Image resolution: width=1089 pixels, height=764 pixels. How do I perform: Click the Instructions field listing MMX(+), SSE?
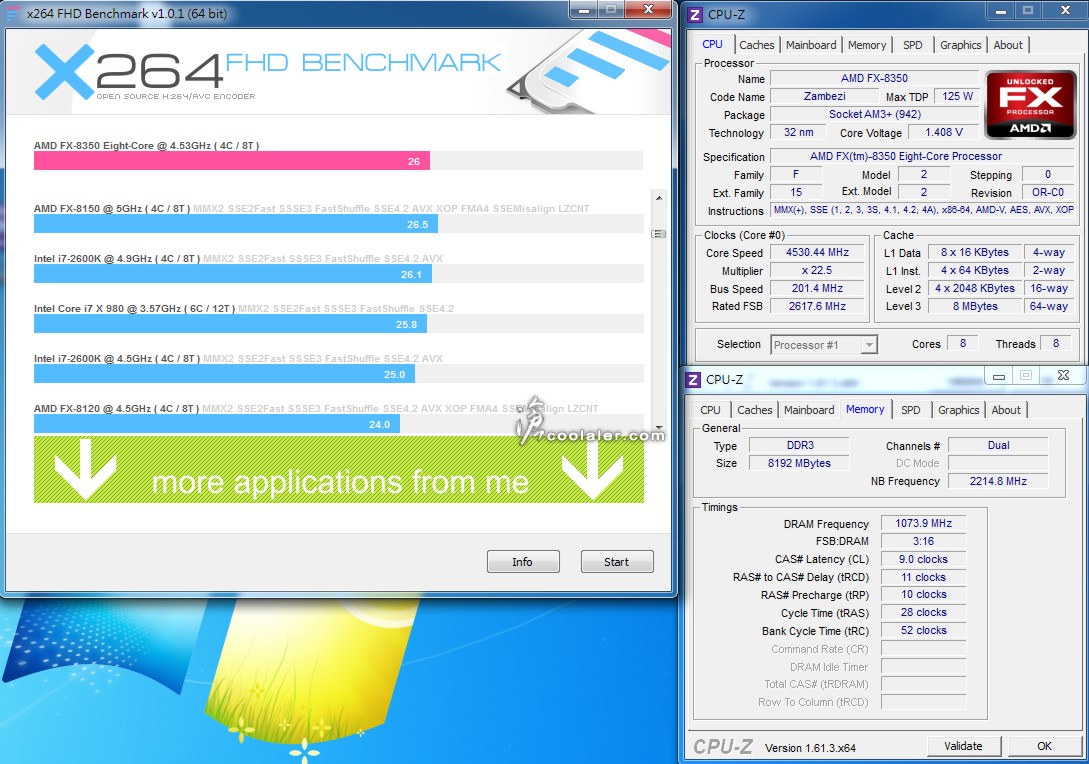[923, 210]
